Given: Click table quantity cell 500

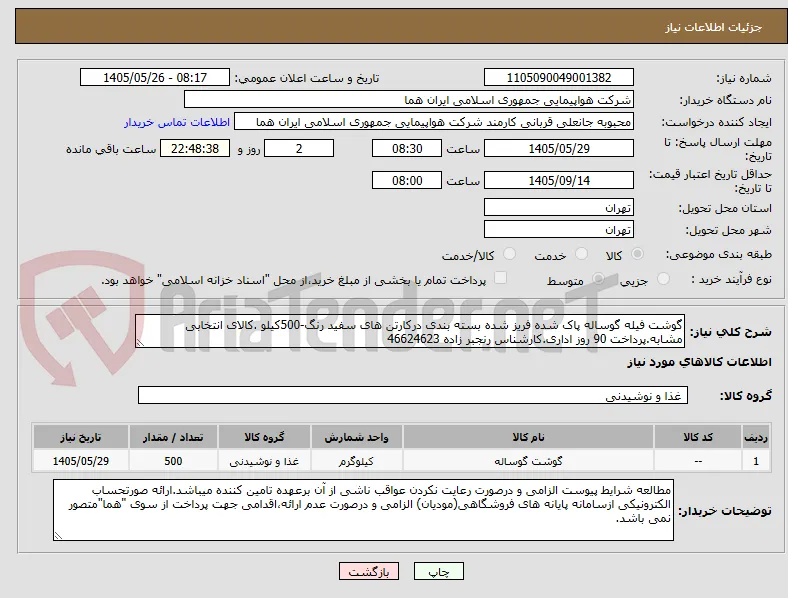Looking at the screenshot, I should coord(173,460).
